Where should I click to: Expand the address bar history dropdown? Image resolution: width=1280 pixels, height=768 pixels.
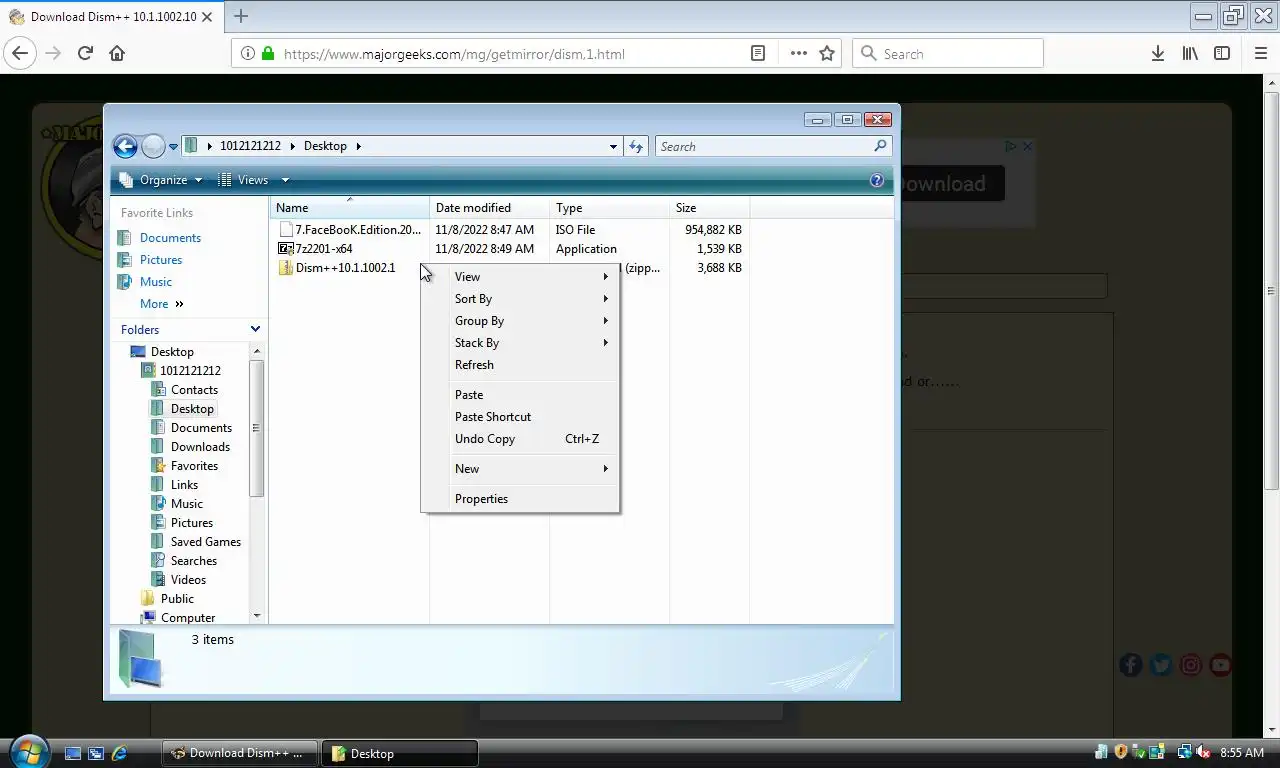[613, 146]
